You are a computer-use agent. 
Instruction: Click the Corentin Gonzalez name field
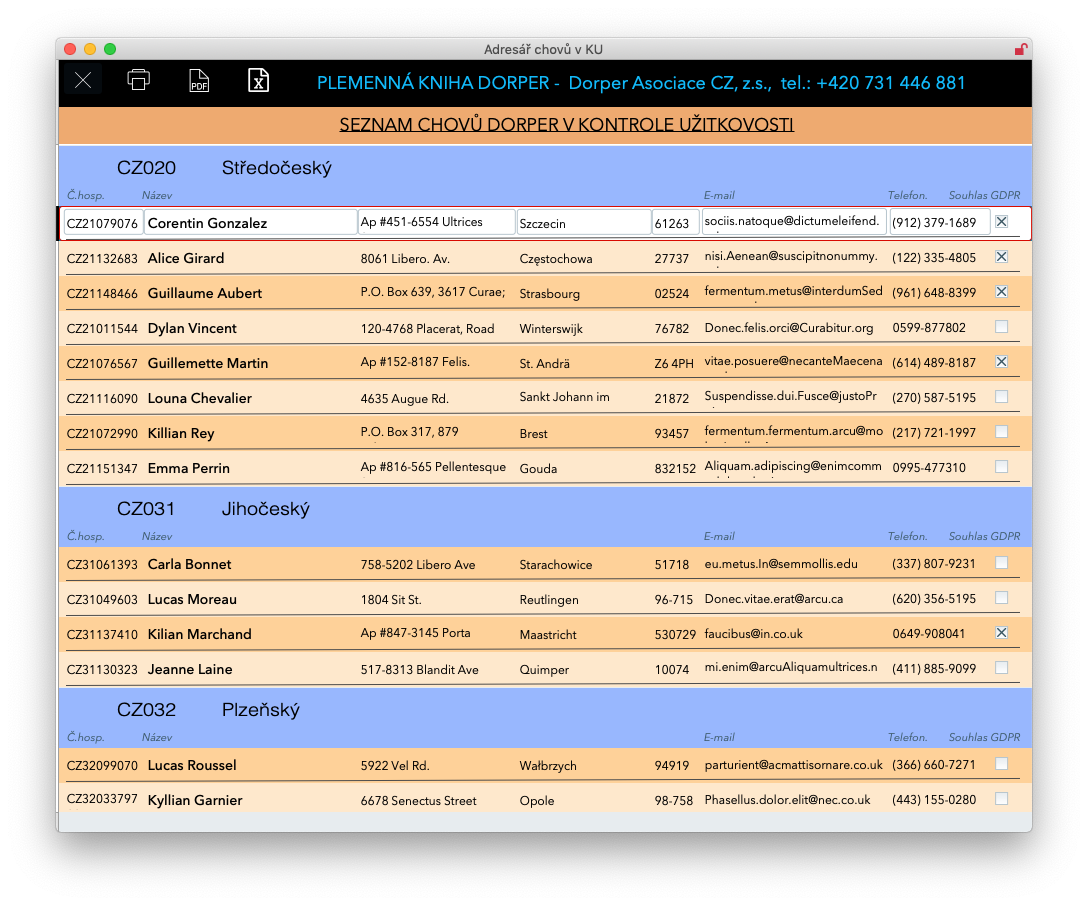pos(250,223)
